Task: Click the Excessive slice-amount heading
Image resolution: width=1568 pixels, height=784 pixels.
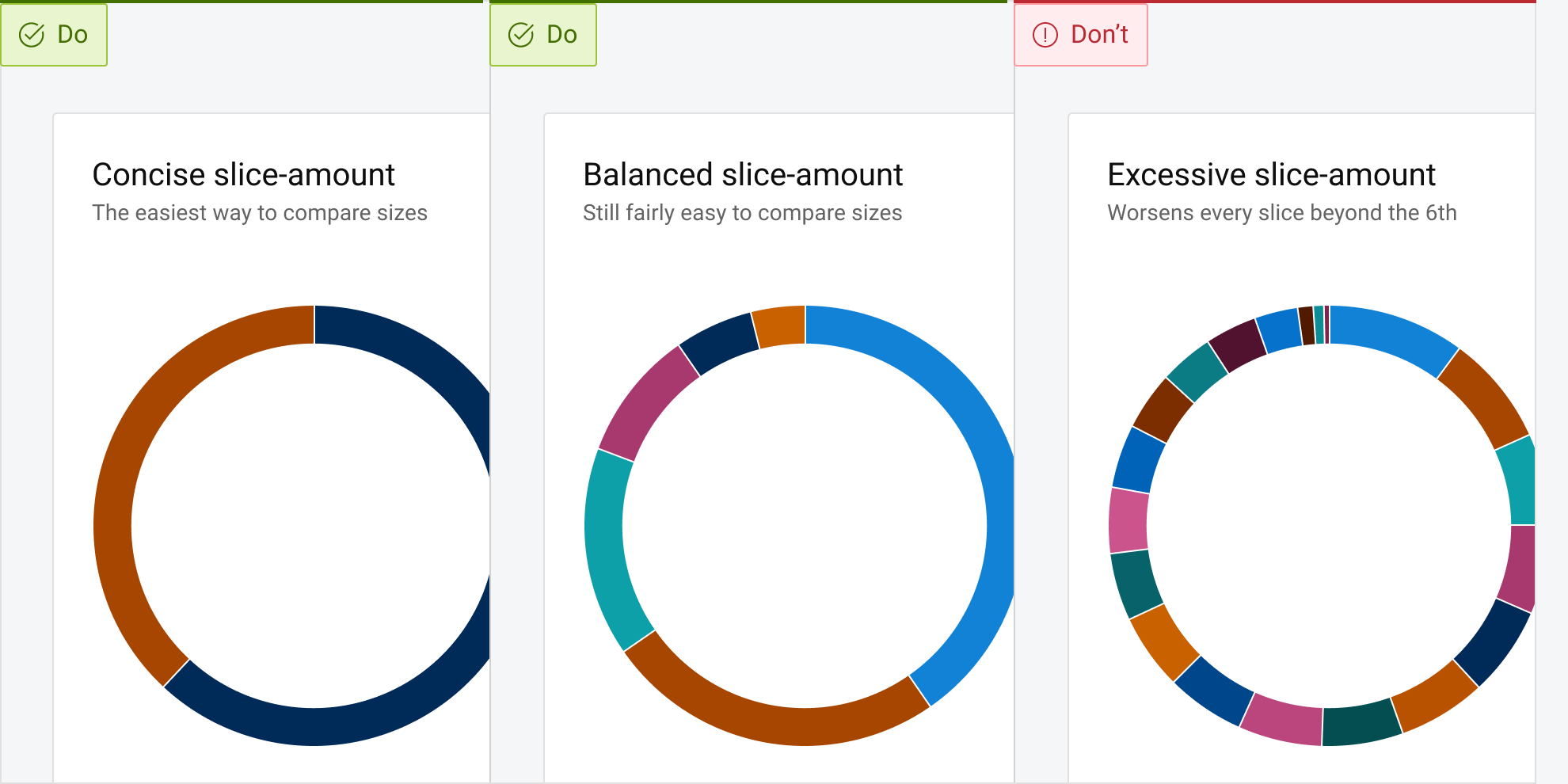Action: [1271, 174]
